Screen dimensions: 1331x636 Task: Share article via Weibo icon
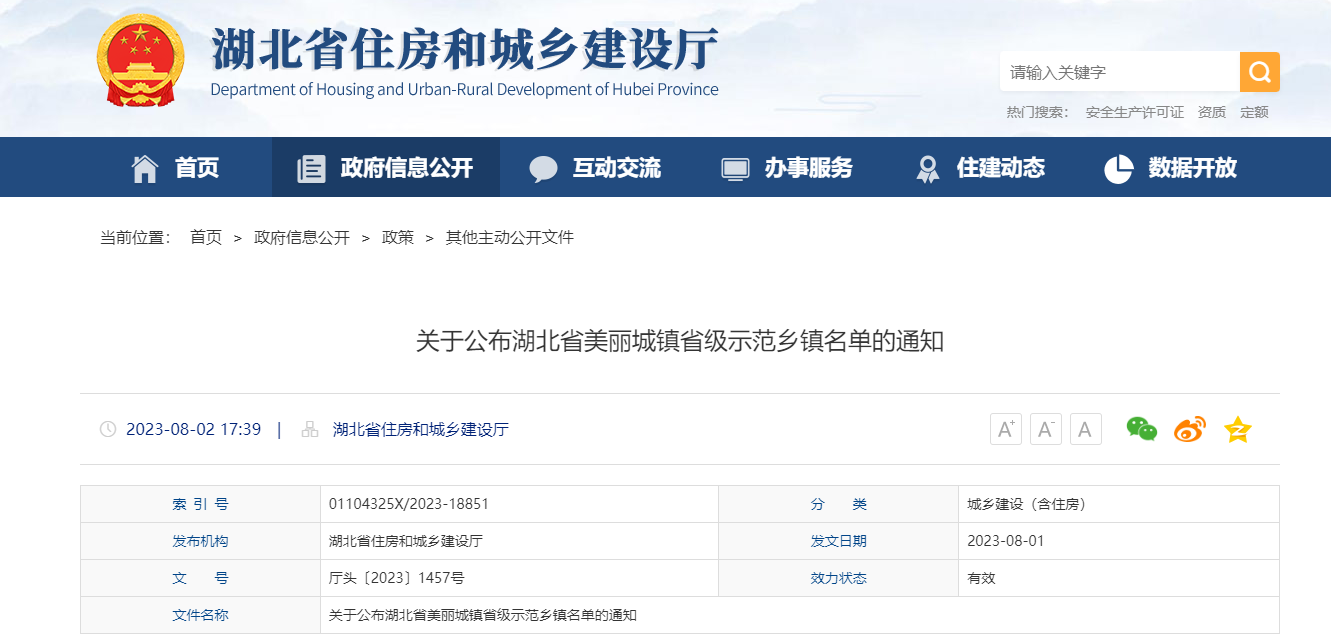[1189, 429]
